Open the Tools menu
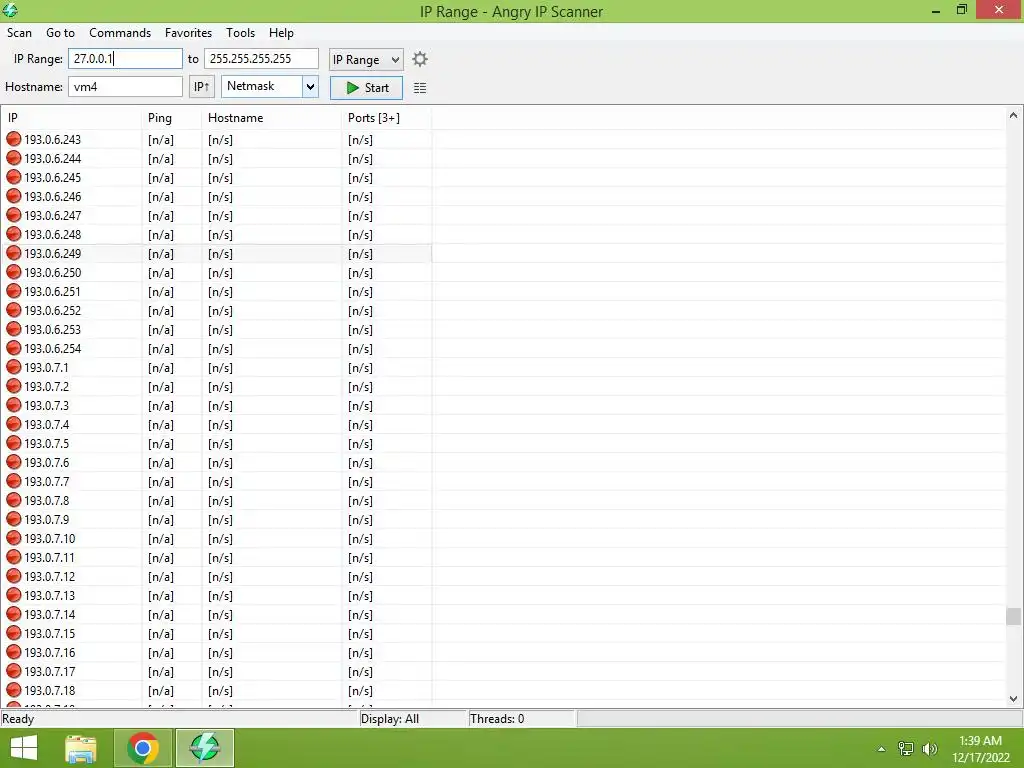1024x768 pixels. coord(240,33)
